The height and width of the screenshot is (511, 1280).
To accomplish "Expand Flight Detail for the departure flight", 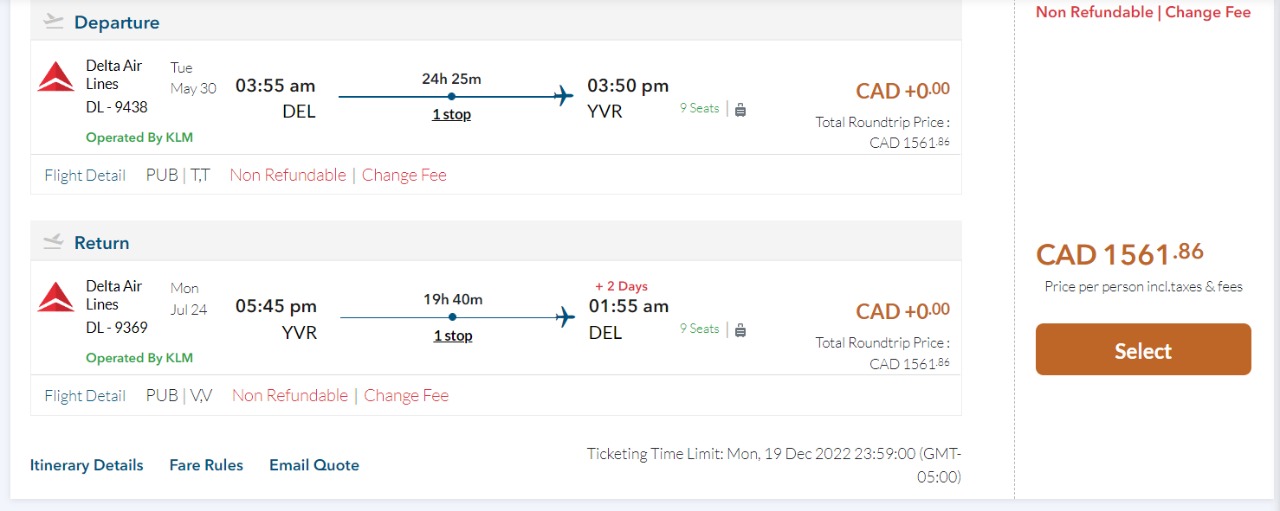I will (85, 175).
